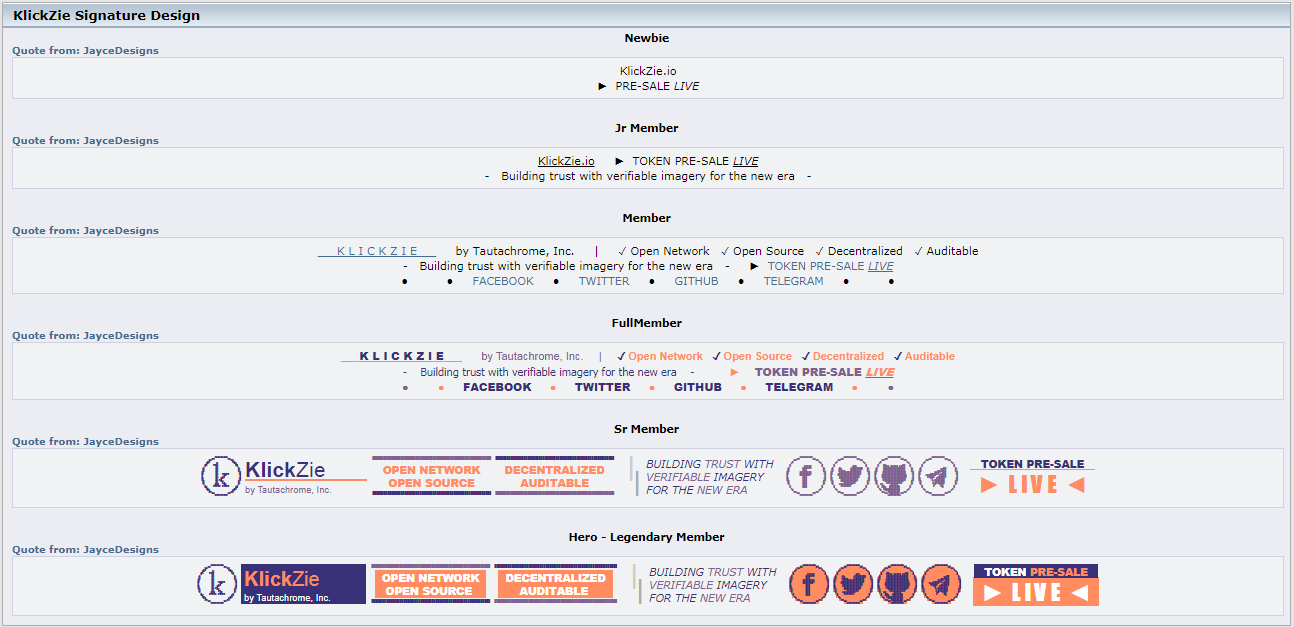Click the round K logo in Sr Member signature
This screenshot has width=1294, height=627.
coord(221,476)
